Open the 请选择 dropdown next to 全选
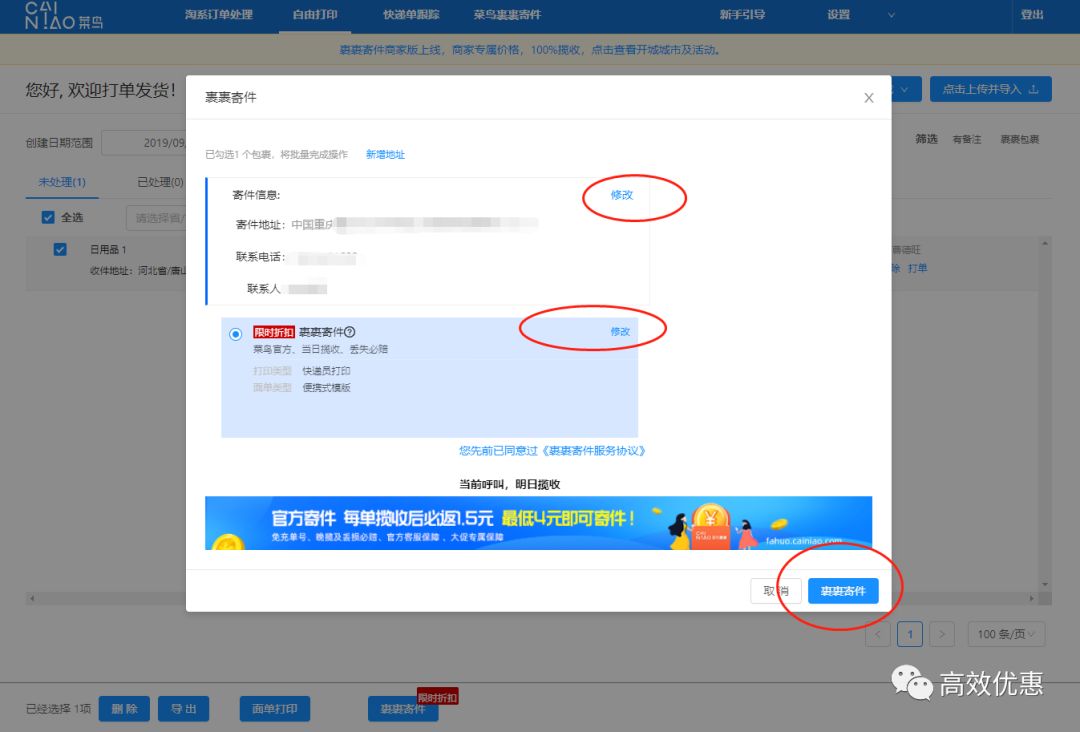The height and width of the screenshot is (732, 1080). click(x=156, y=218)
